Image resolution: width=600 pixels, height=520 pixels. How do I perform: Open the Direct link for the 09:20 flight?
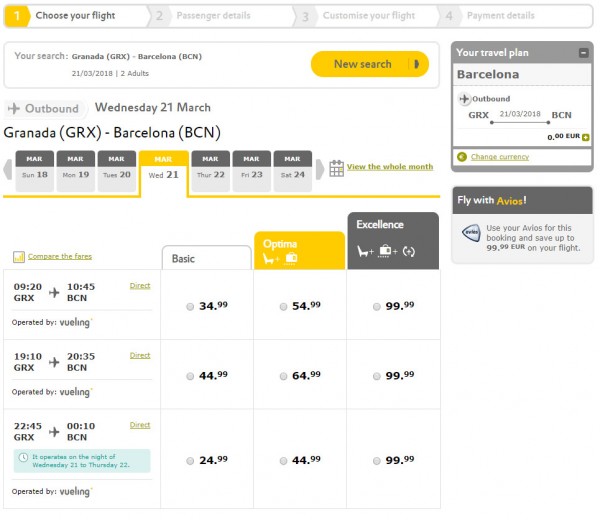pos(140,286)
